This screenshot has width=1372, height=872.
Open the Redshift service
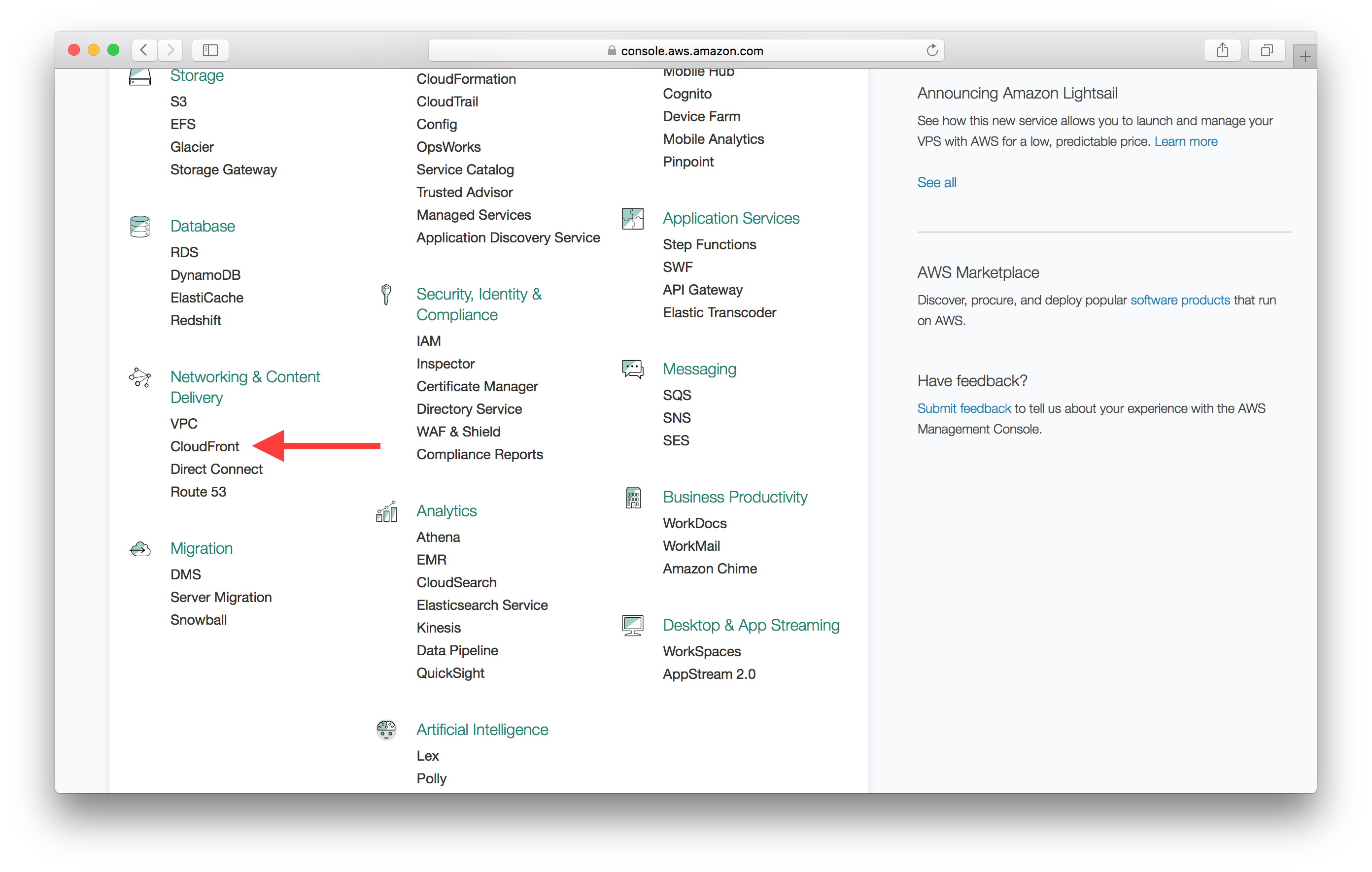coord(196,321)
